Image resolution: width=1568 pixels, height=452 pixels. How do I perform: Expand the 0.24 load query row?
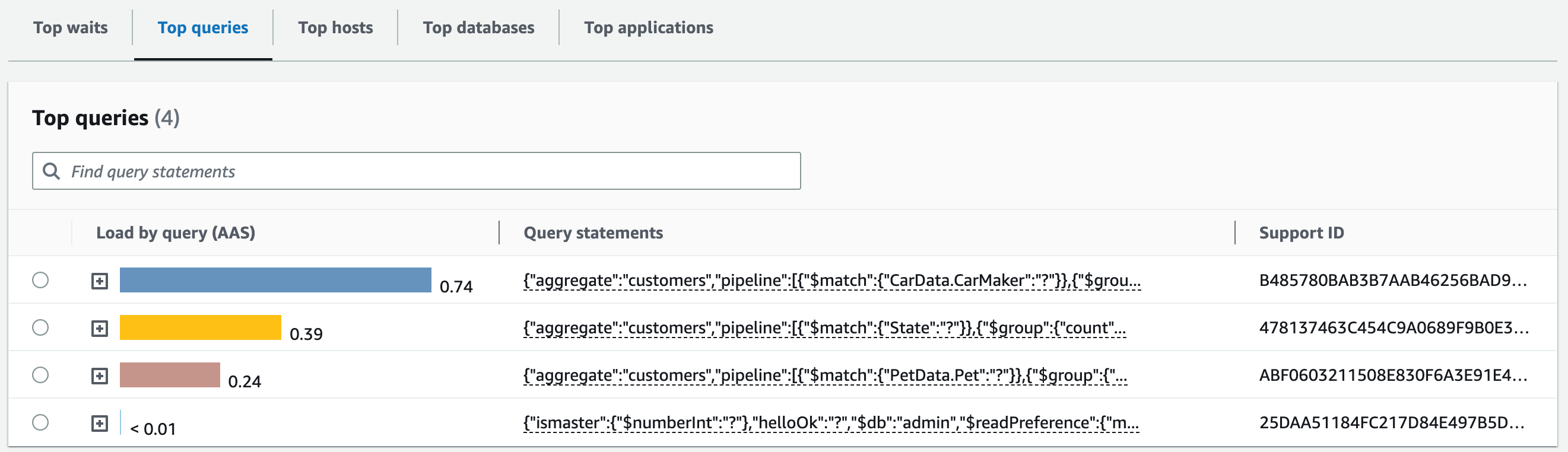point(99,376)
